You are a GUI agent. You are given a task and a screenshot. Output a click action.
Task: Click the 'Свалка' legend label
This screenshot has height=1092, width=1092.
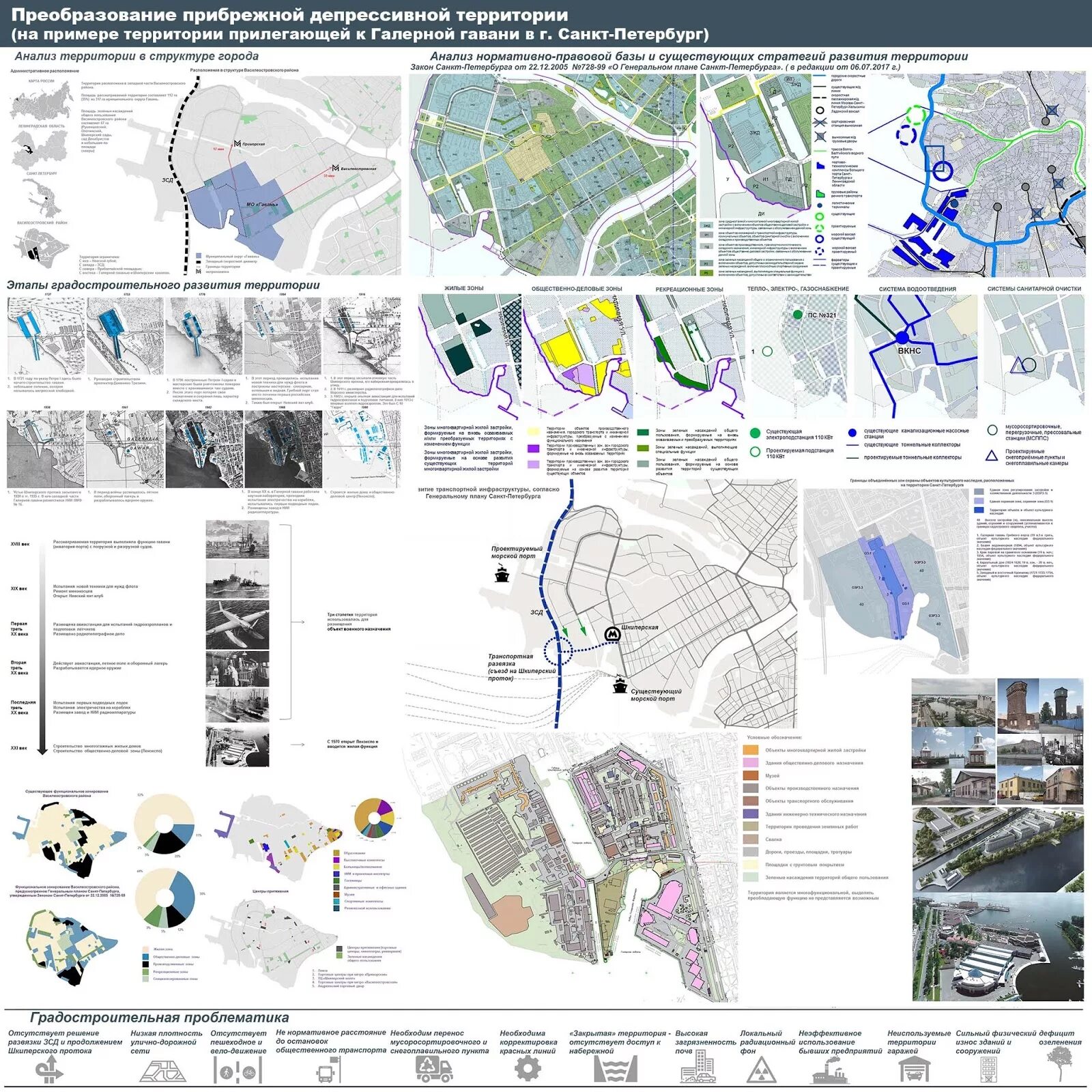(x=773, y=839)
